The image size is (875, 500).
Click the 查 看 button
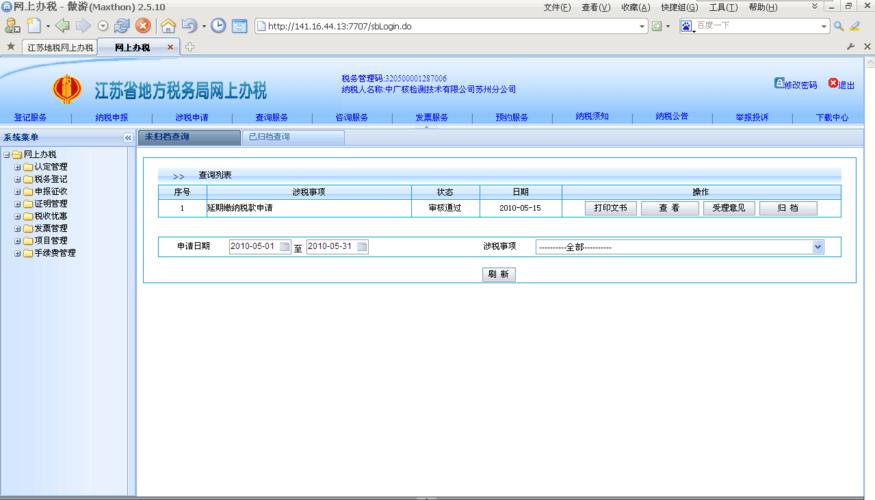coord(669,208)
